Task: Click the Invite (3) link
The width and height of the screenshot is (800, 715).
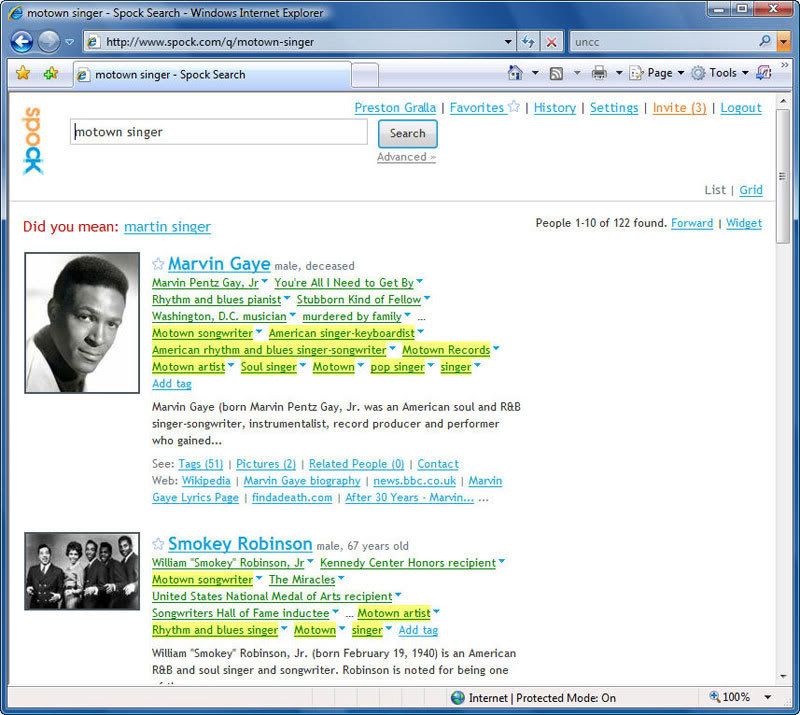Action: 679,108
